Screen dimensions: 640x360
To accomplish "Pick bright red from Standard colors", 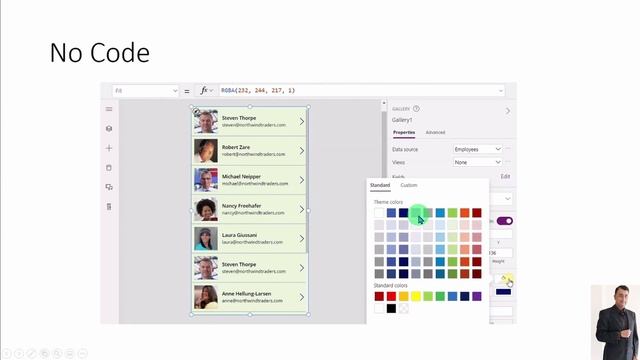I will click(x=391, y=296).
